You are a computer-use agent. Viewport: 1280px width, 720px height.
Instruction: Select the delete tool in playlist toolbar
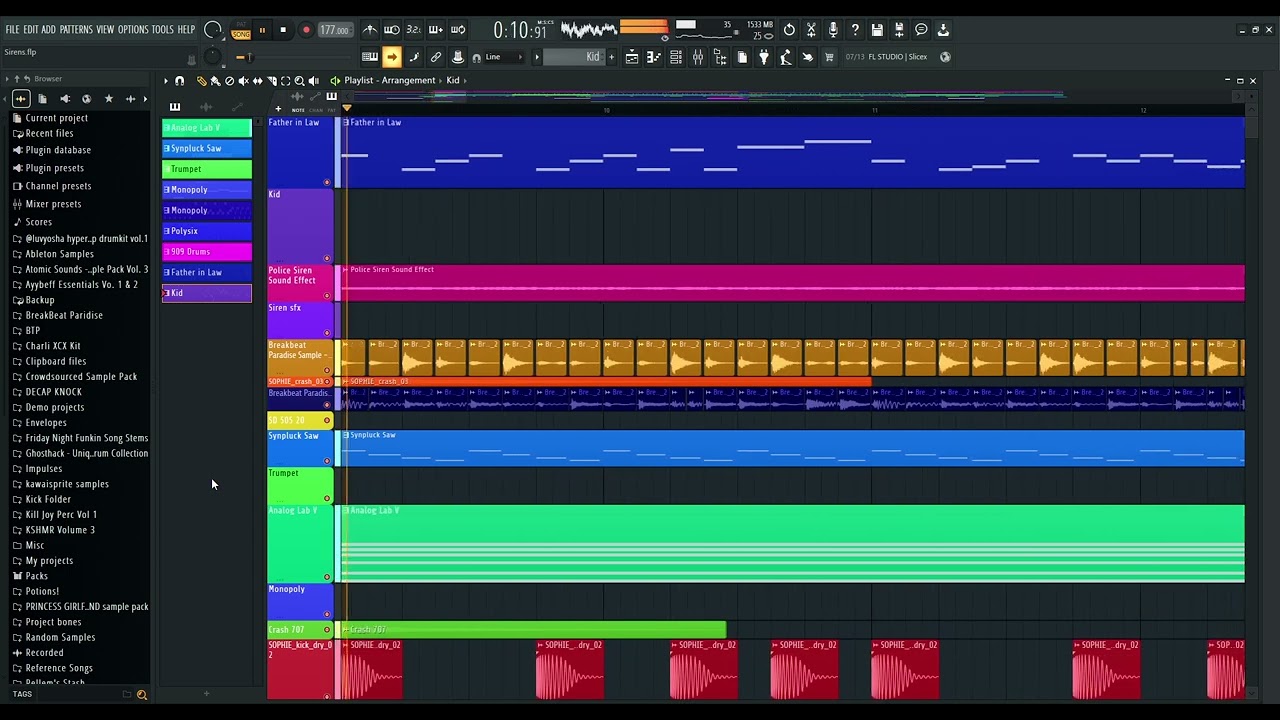pos(229,80)
